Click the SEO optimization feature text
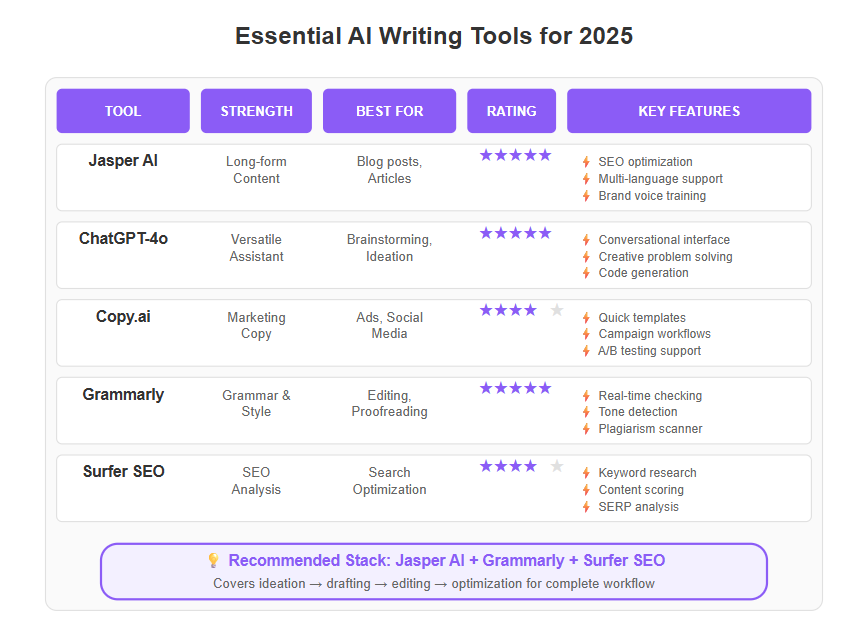 645,162
